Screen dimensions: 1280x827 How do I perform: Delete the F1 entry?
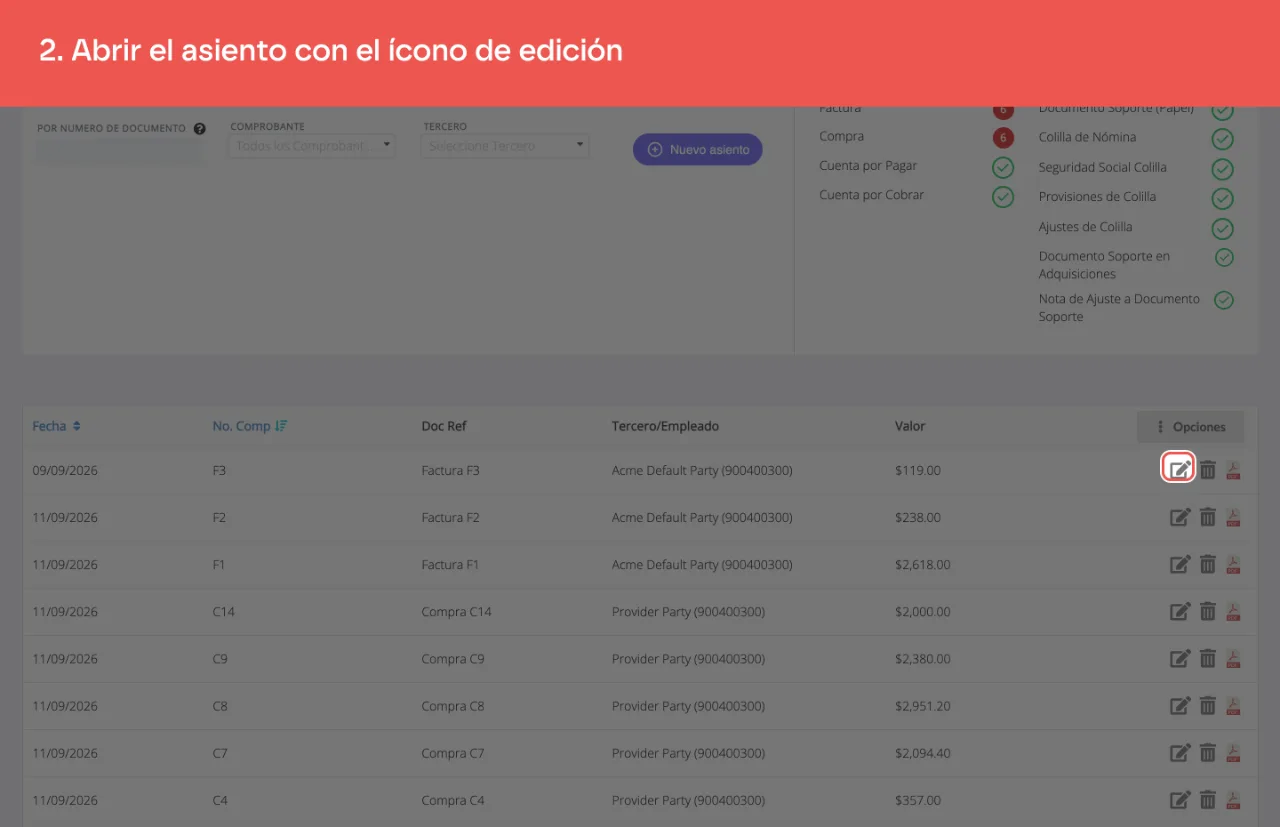(1208, 564)
